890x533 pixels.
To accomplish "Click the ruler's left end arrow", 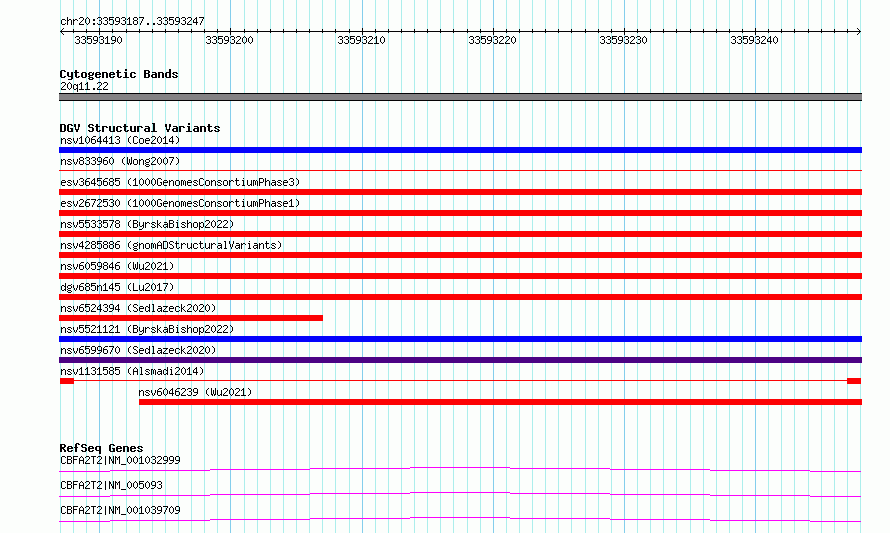I will 62,32.
